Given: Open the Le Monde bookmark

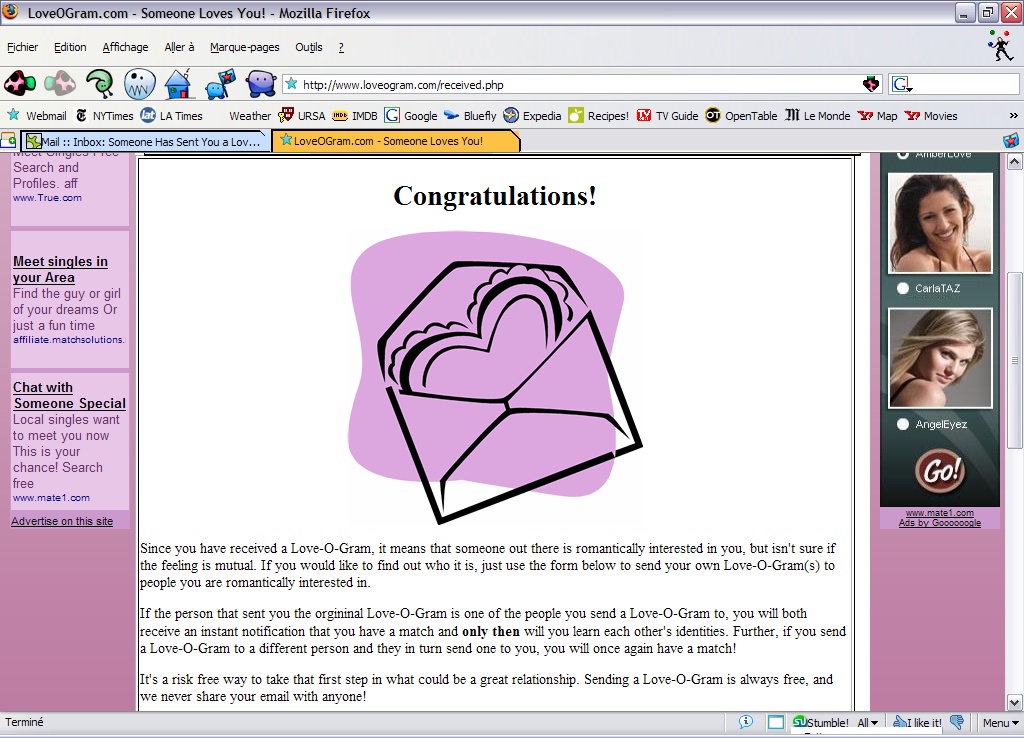Looking at the screenshot, I should click(818, 116).
